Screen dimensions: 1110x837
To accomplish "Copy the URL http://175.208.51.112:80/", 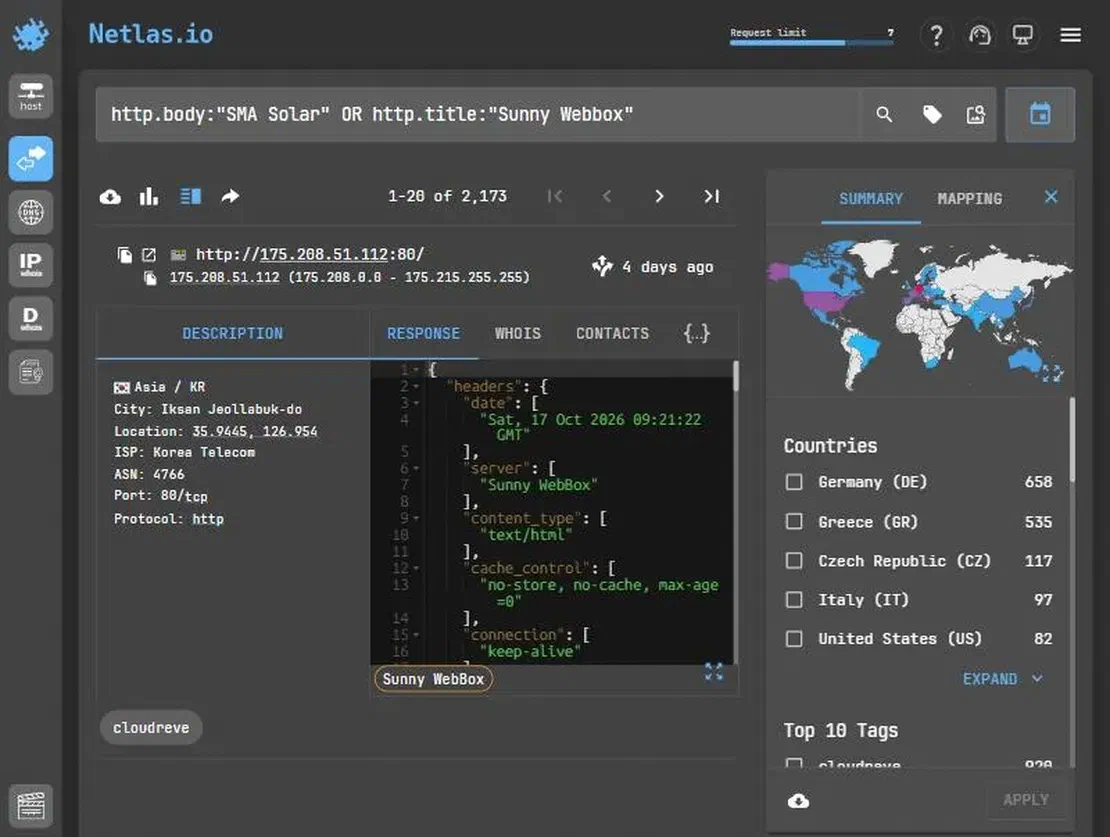I will (125, 255).
